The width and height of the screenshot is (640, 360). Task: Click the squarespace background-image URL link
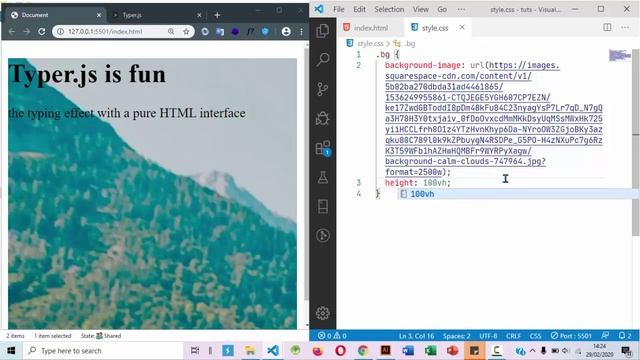[493, 118]
